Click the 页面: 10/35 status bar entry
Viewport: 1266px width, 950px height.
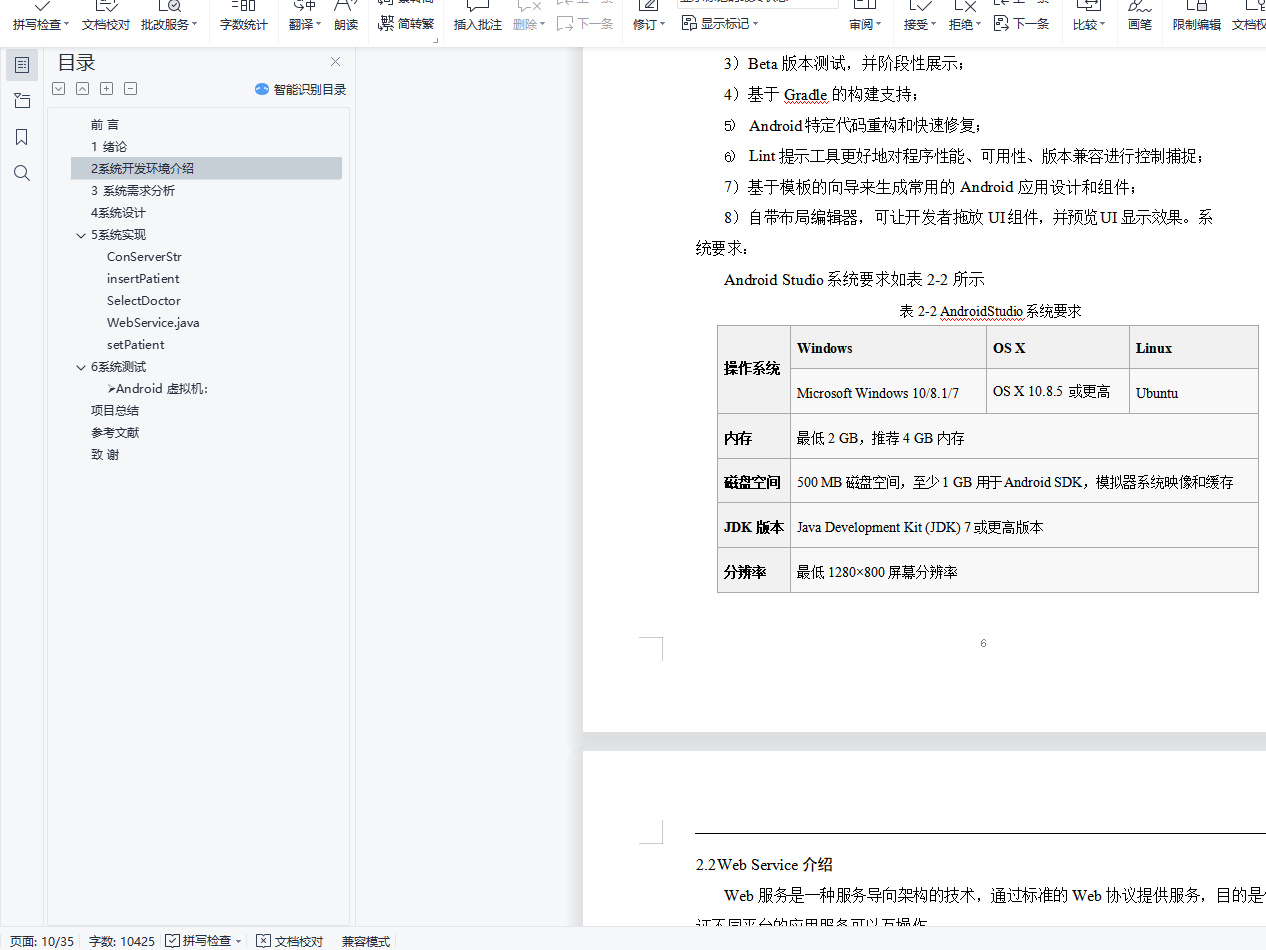click(x=42, y=941)
